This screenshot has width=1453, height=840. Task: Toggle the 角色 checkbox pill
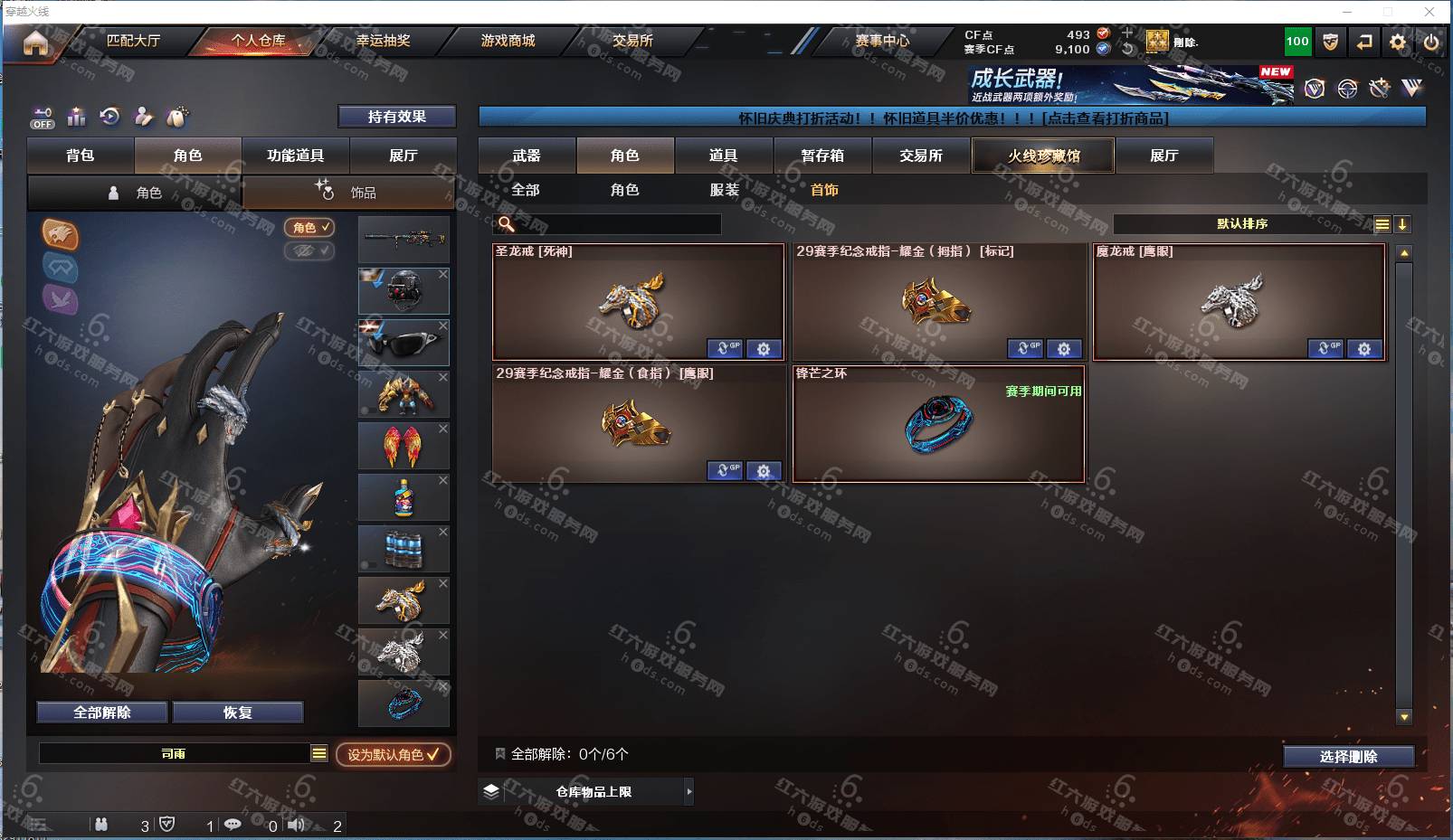309,228
